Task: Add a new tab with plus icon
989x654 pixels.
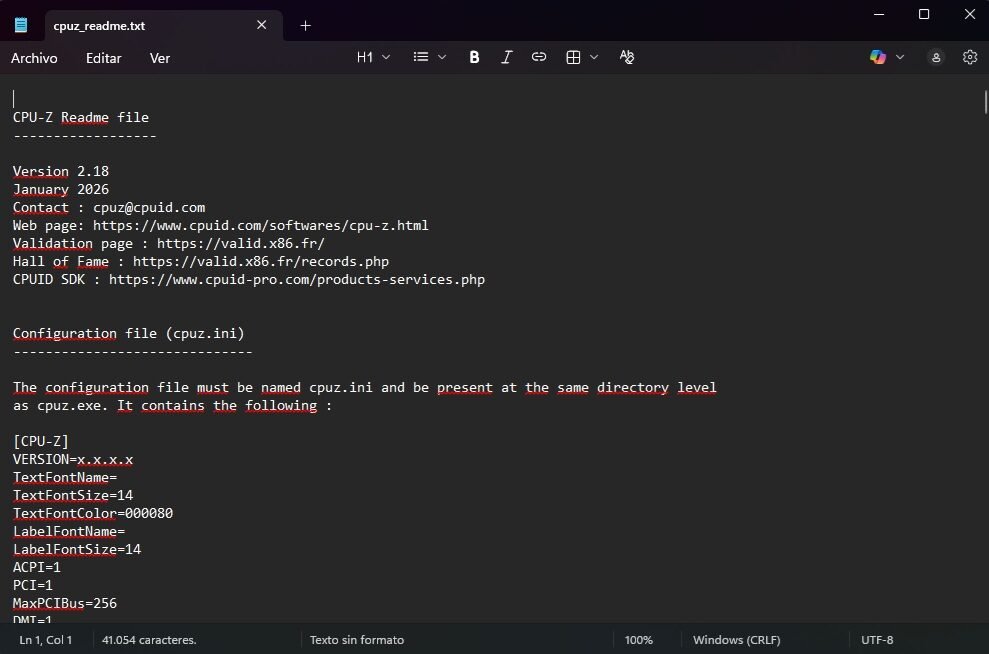Action: point(306,25)
